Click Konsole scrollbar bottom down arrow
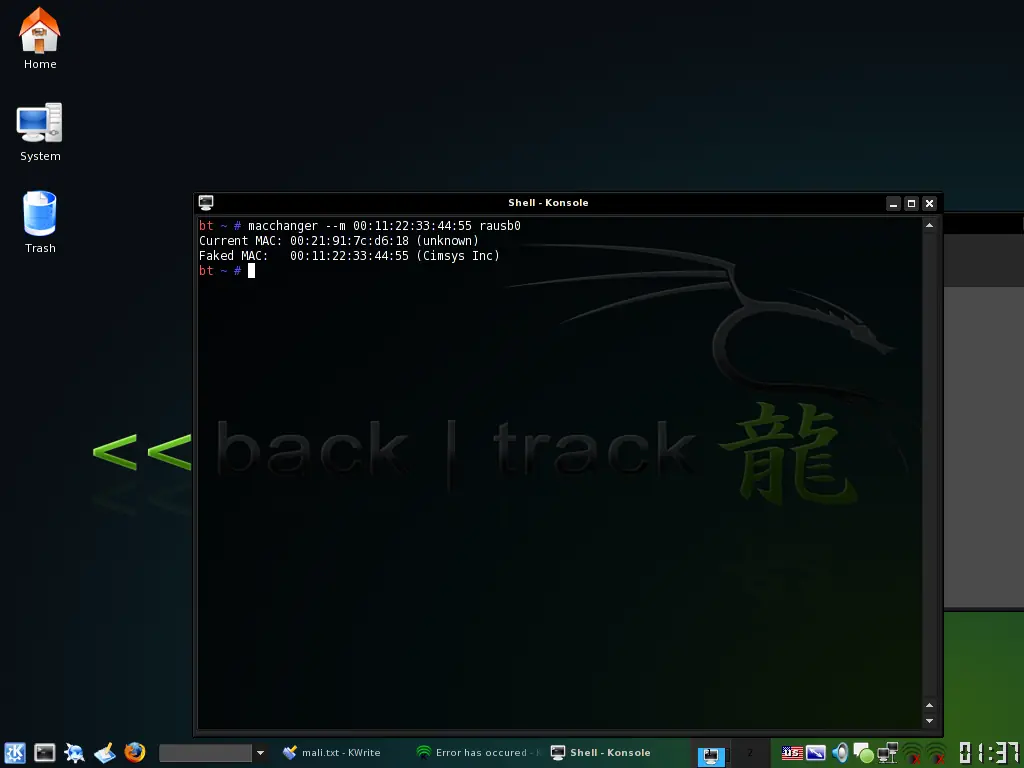The height and width of the screenshot is (768, 1024). click(x=929, y=721)
